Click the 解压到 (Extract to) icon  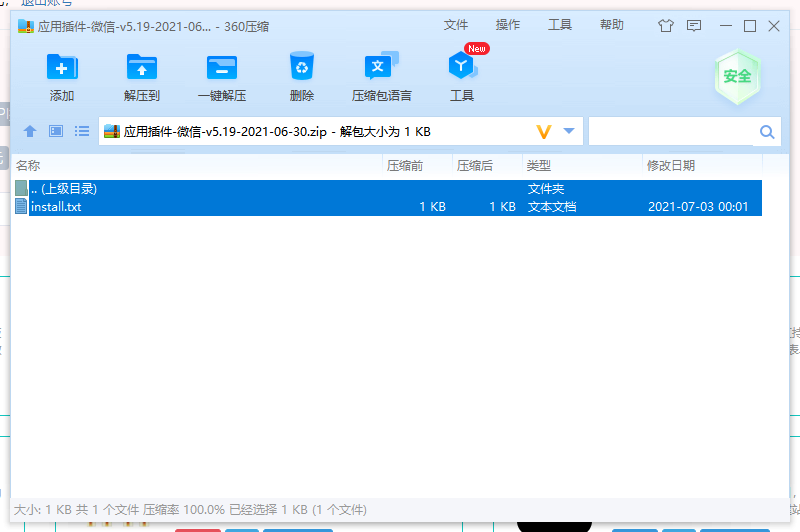click(142, 67)
